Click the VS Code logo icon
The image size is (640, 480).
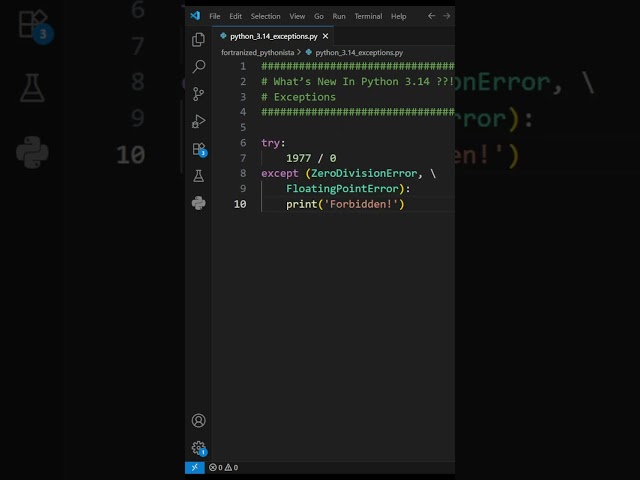click(195, 16)
